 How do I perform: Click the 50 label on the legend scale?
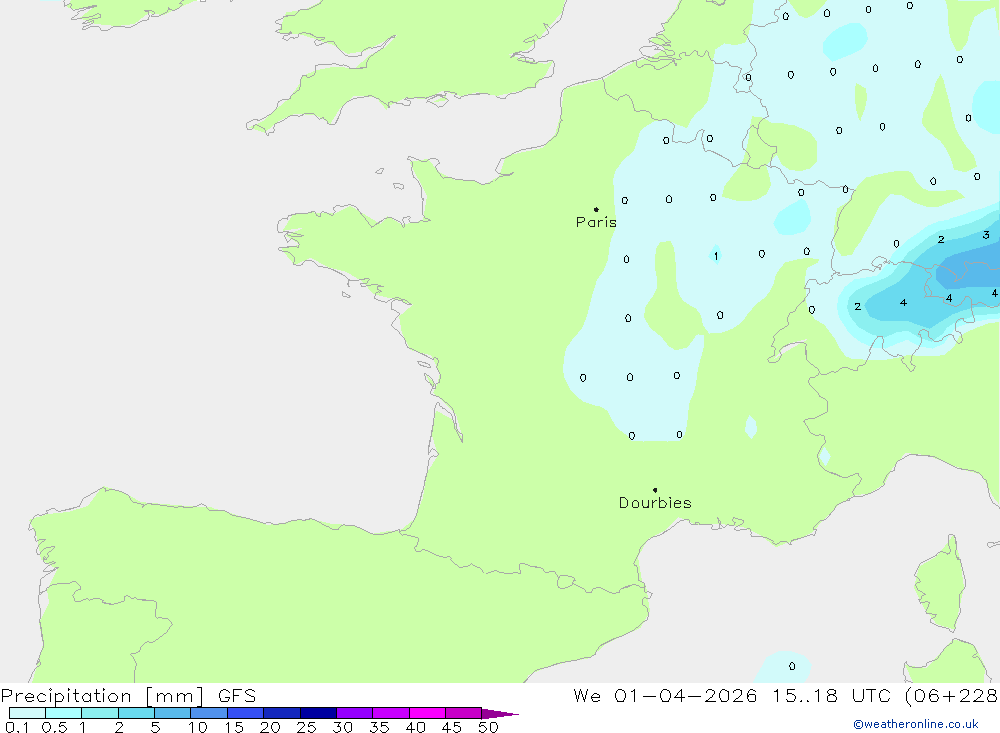pos(488,727)
